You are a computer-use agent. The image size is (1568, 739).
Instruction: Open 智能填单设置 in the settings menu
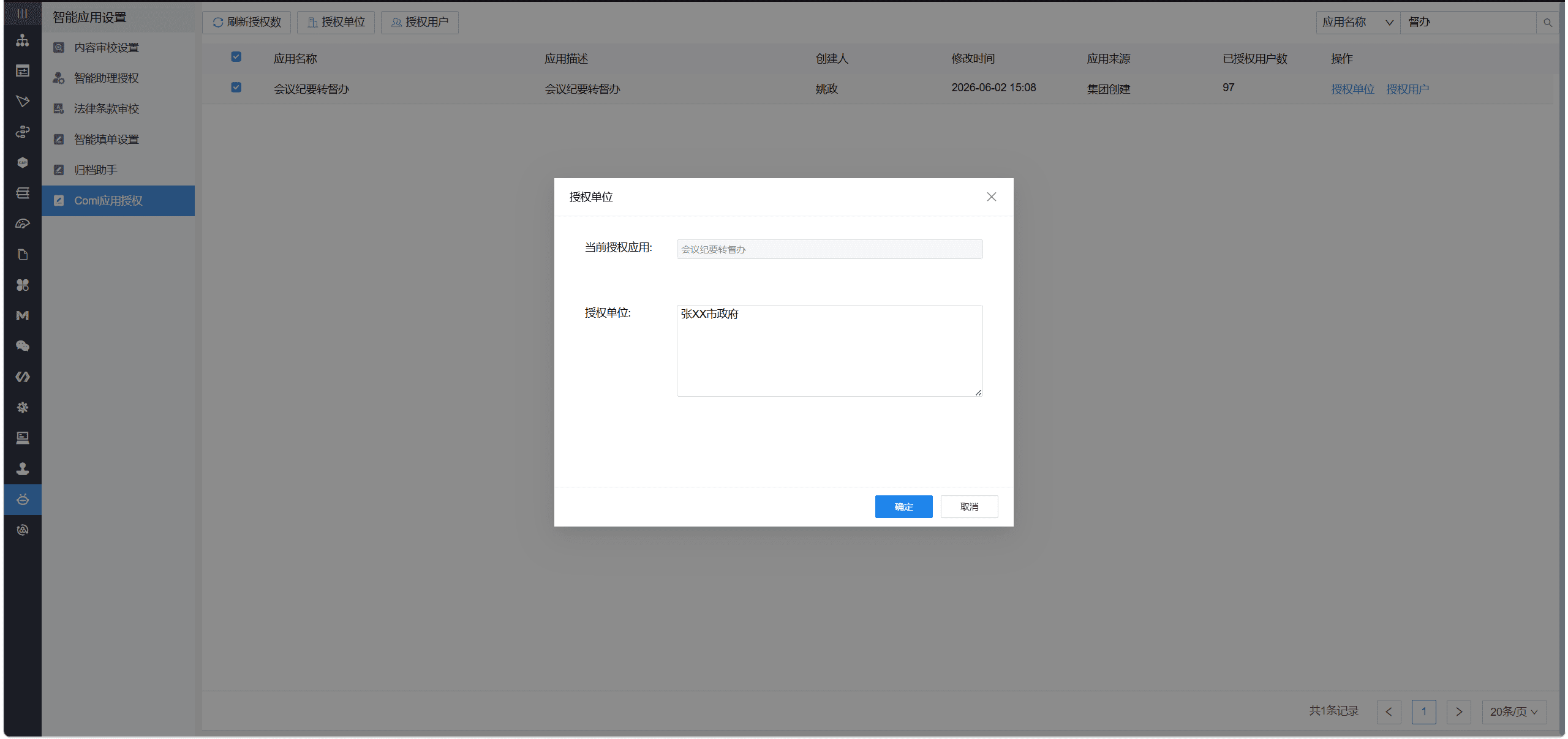click(x=118, y=140)
